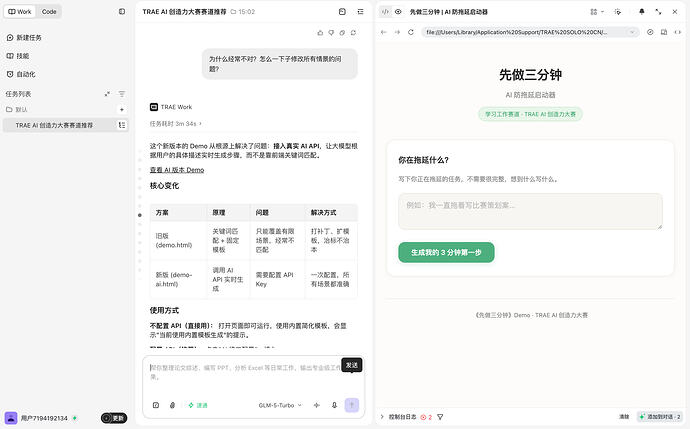Click 添加到对话 · 2 button
The width and height of the screenshot is (690, 429).
[660, 417]
